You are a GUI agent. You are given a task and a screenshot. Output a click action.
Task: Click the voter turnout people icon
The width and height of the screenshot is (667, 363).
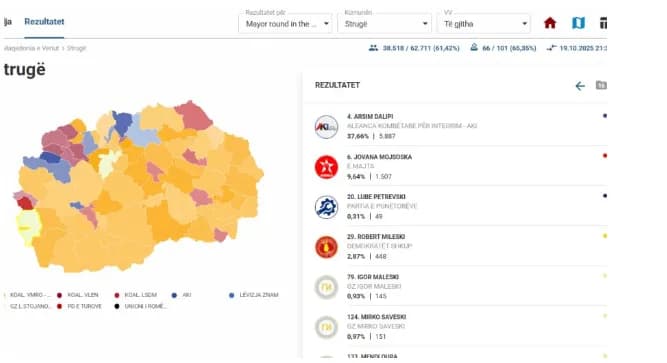pyautogui.click(x=373, y=48)
